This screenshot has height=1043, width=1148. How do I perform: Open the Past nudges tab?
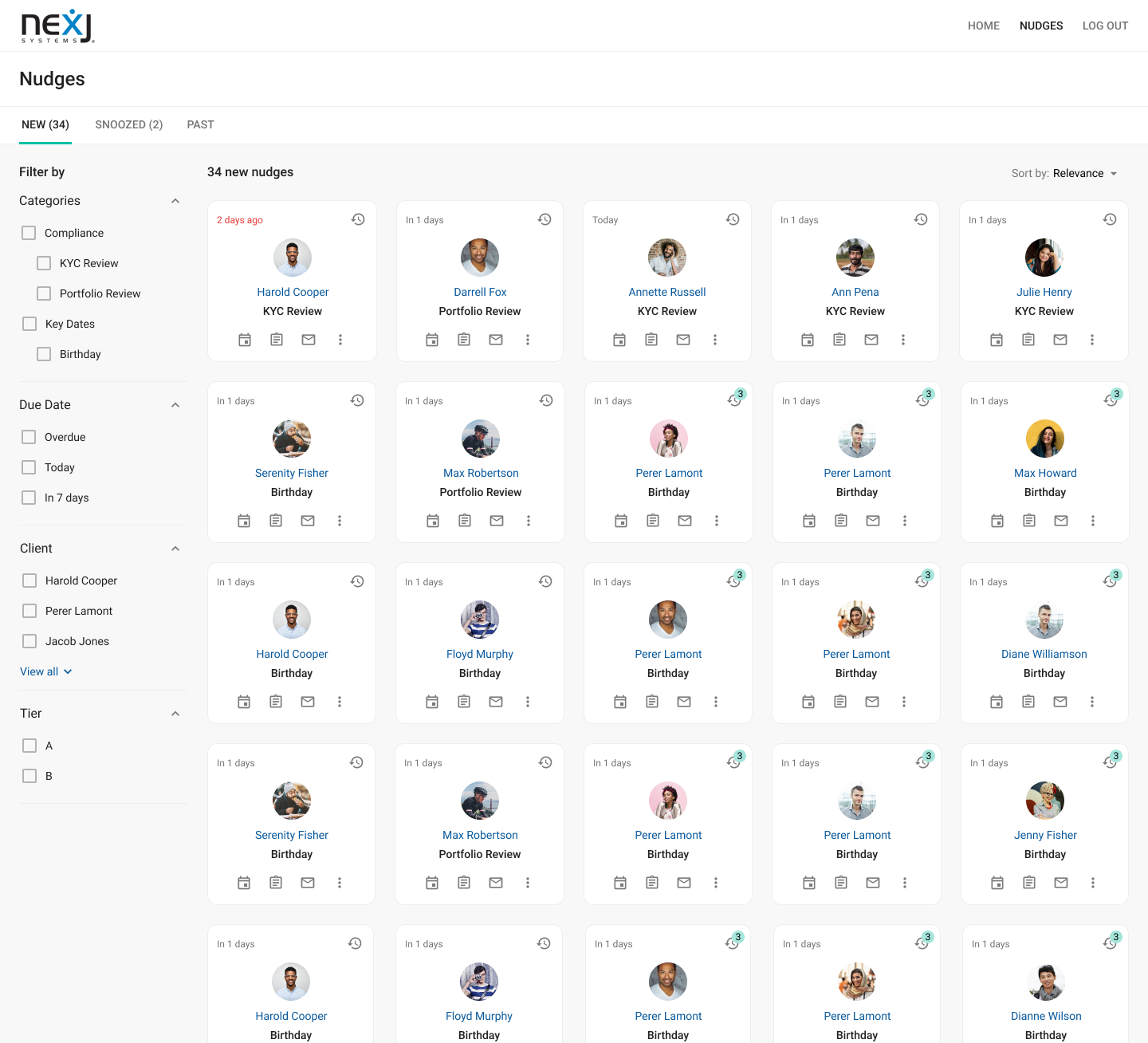(x=200, y=124)
